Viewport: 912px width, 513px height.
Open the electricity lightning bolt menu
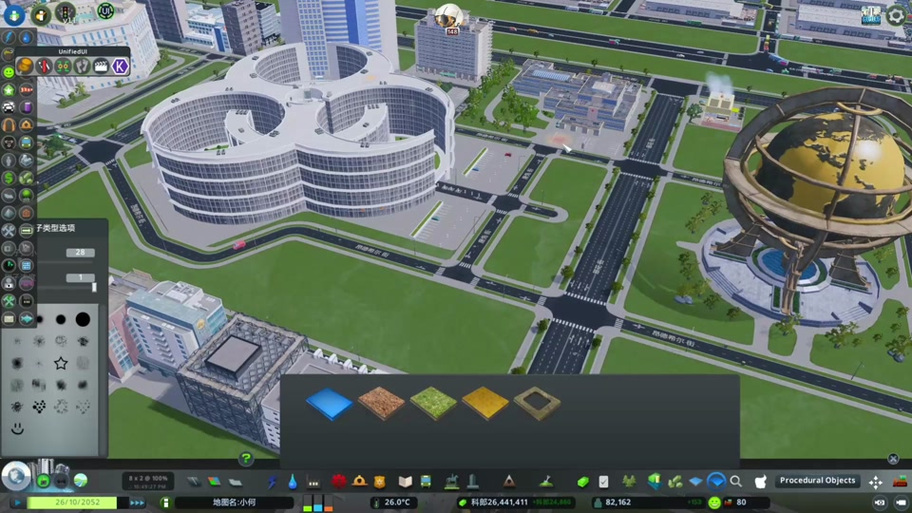pyautogui.click(x=272, y=482)
